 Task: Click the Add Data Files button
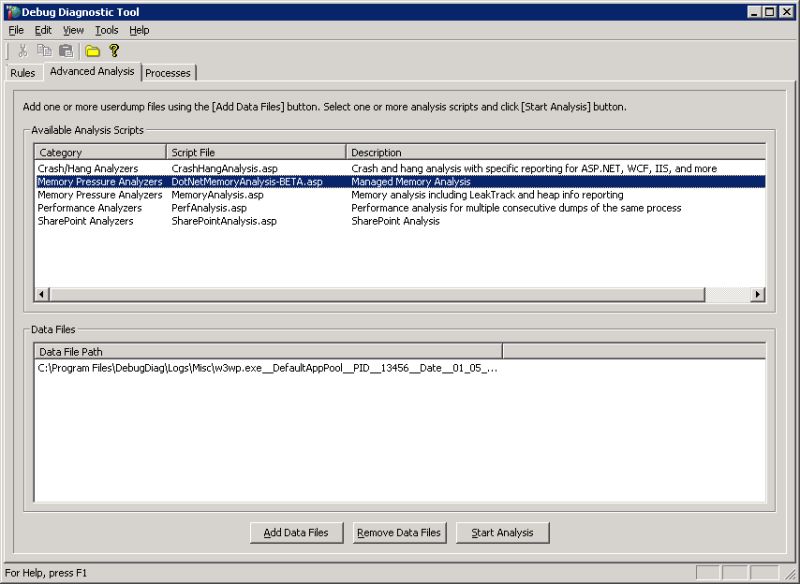(295, 533)
